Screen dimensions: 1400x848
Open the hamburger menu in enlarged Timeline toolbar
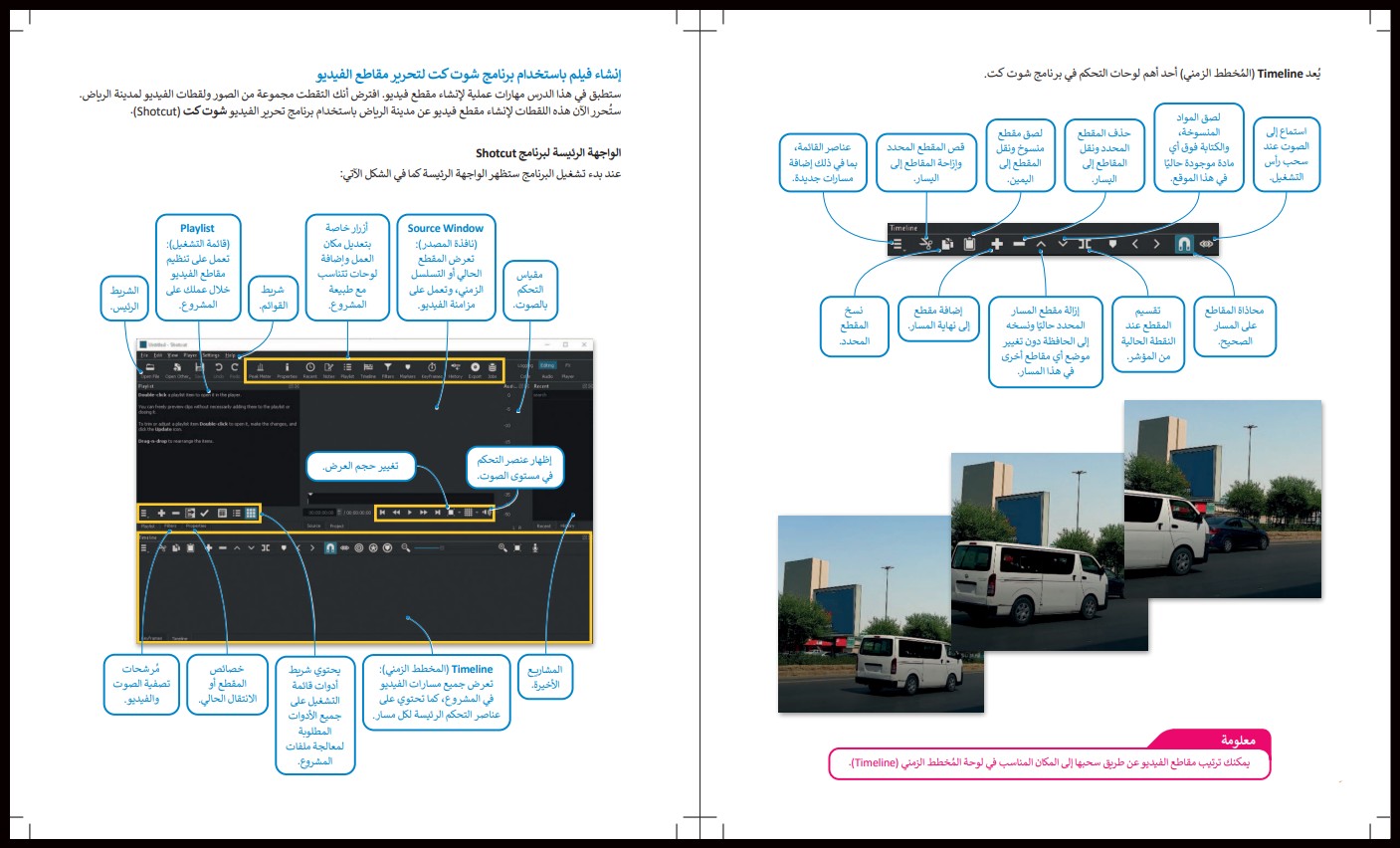[897, 243]
